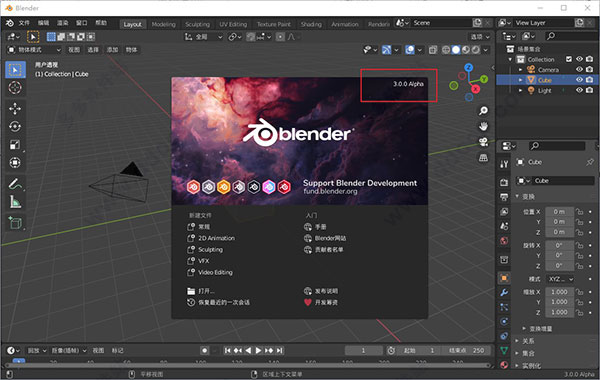Screen dimensions: 600x380
Task: Click the viewport pan hand icon
Action: [484, 126]
